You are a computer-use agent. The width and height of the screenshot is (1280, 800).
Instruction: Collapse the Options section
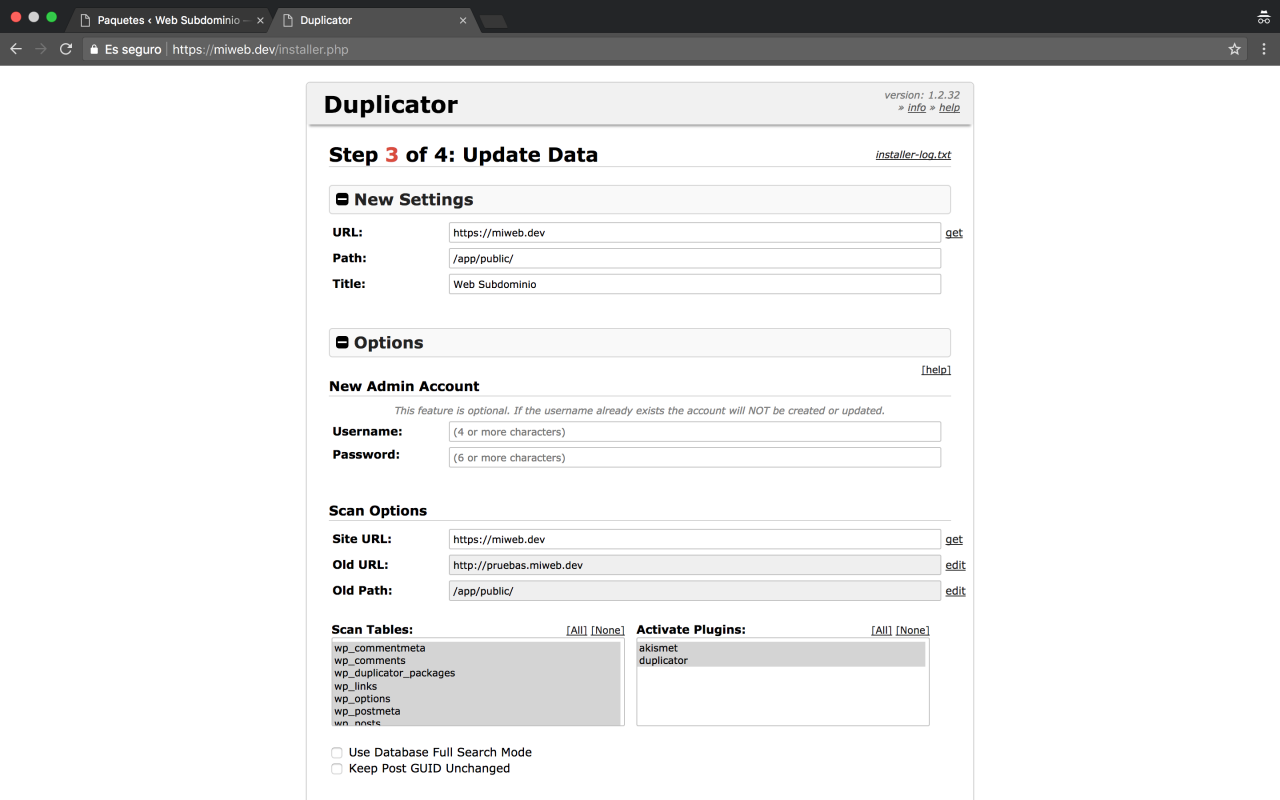click(x=342, y=343)
